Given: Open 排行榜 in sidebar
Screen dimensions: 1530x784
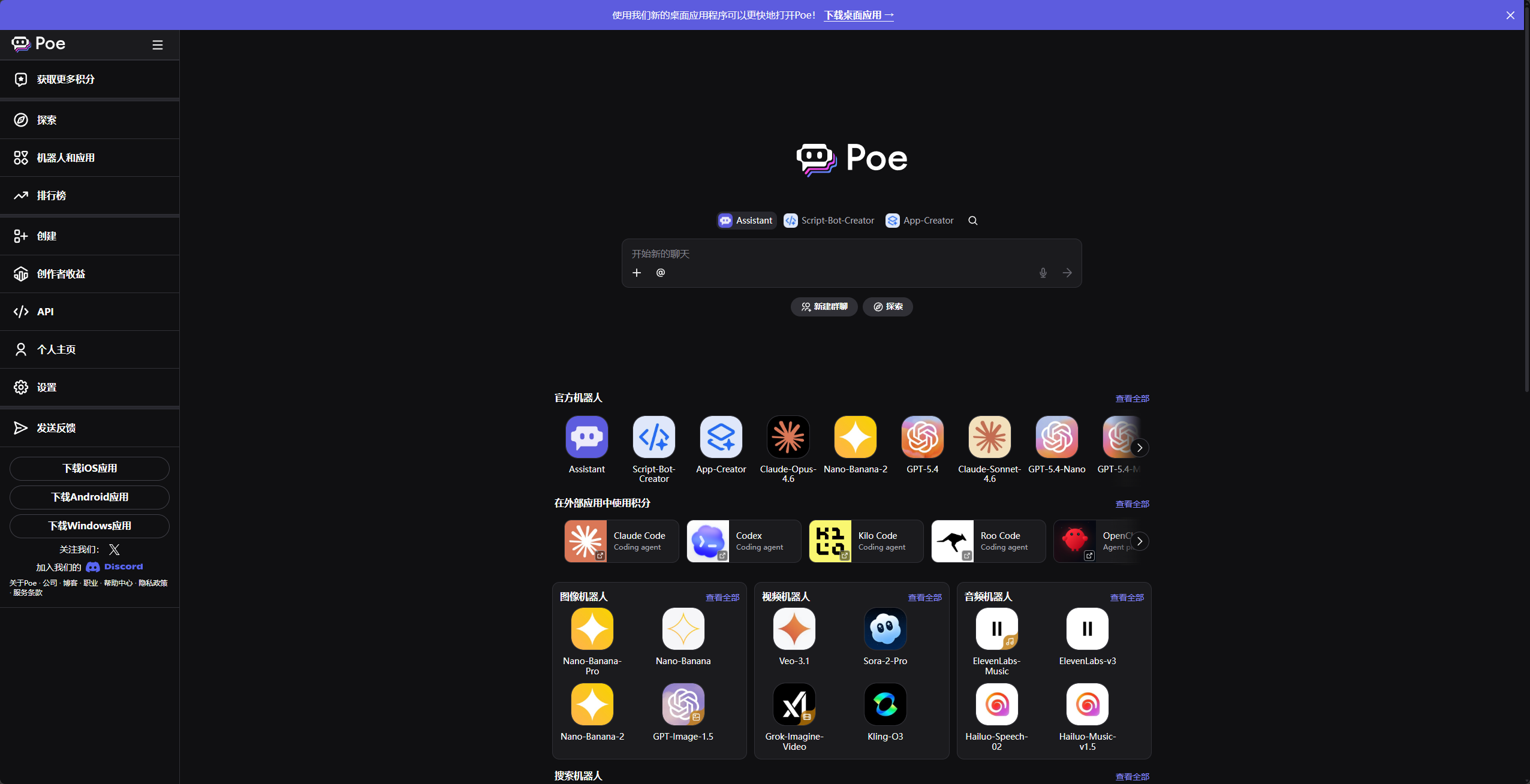Looking at the screenshot, I should [89, 195].
